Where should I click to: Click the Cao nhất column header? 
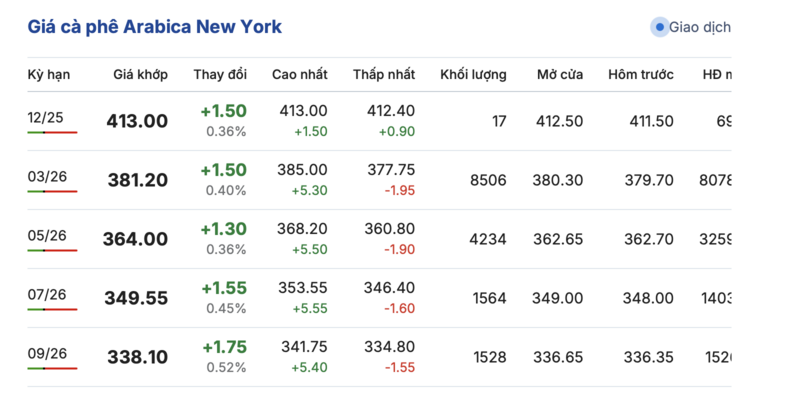[x=299, y=75]
